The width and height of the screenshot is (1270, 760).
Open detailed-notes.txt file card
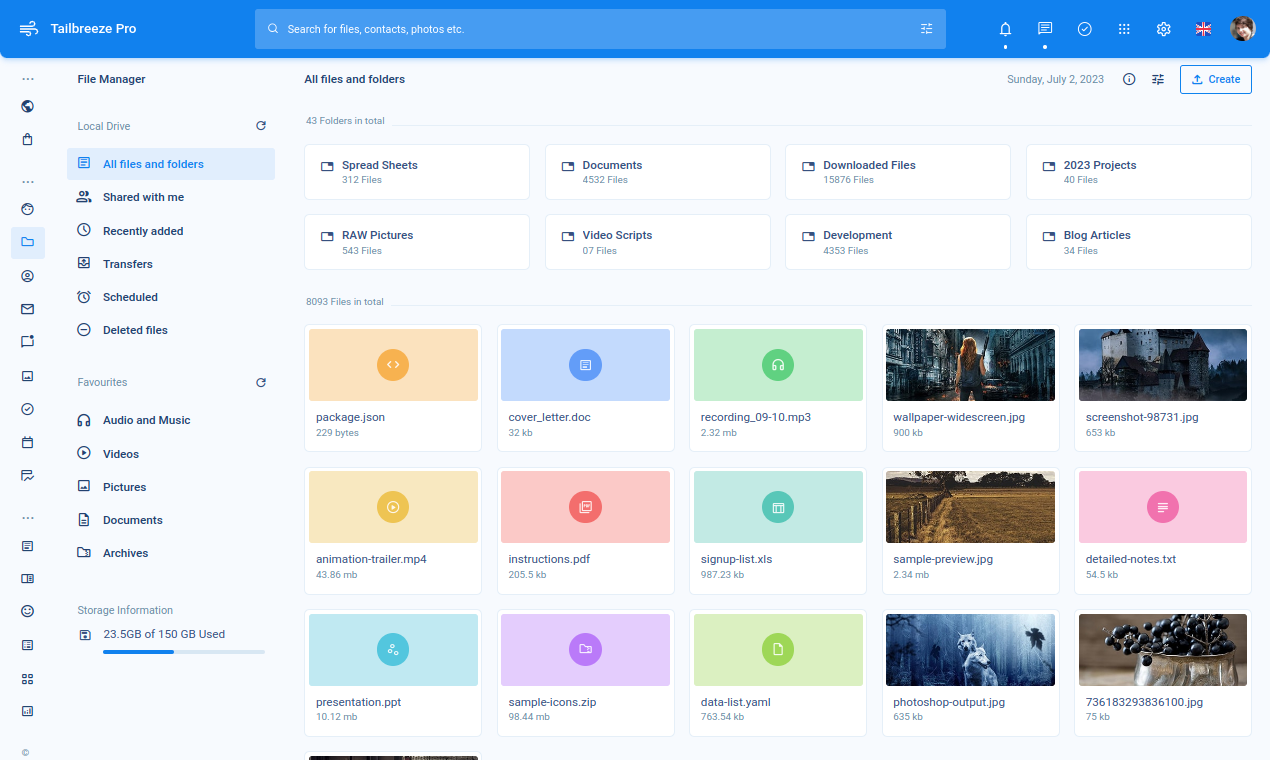(x=1163, y=530)
